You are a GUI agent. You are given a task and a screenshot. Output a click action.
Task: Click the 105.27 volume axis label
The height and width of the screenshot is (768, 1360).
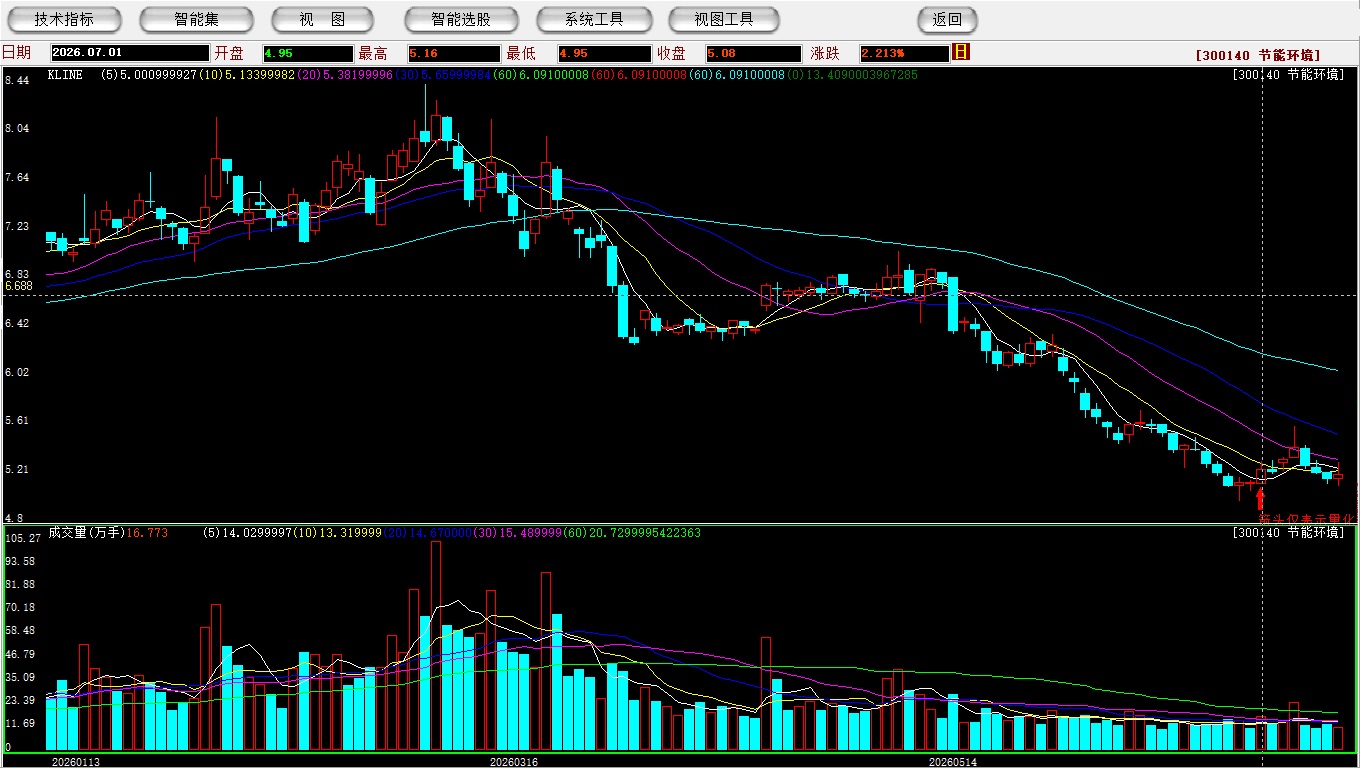(22, 538)
